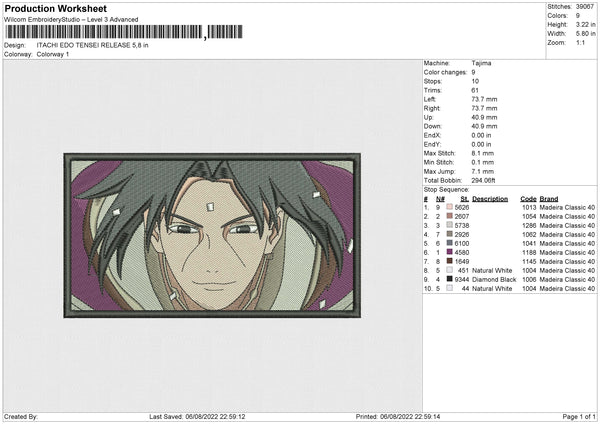
Task: Click the Description column header
Action: point(490,199)
